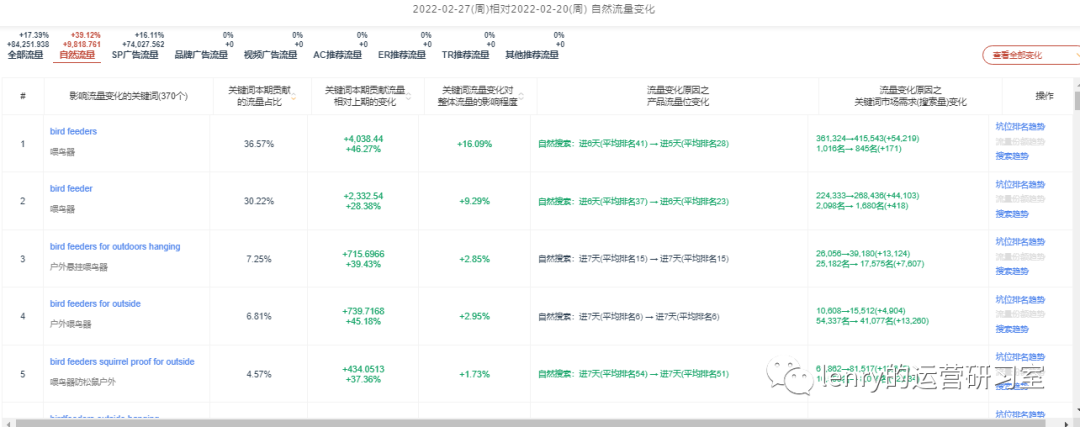Switch to AC推荐流量 tab
Screen dimensions: 1080x427
click(338, 55)
